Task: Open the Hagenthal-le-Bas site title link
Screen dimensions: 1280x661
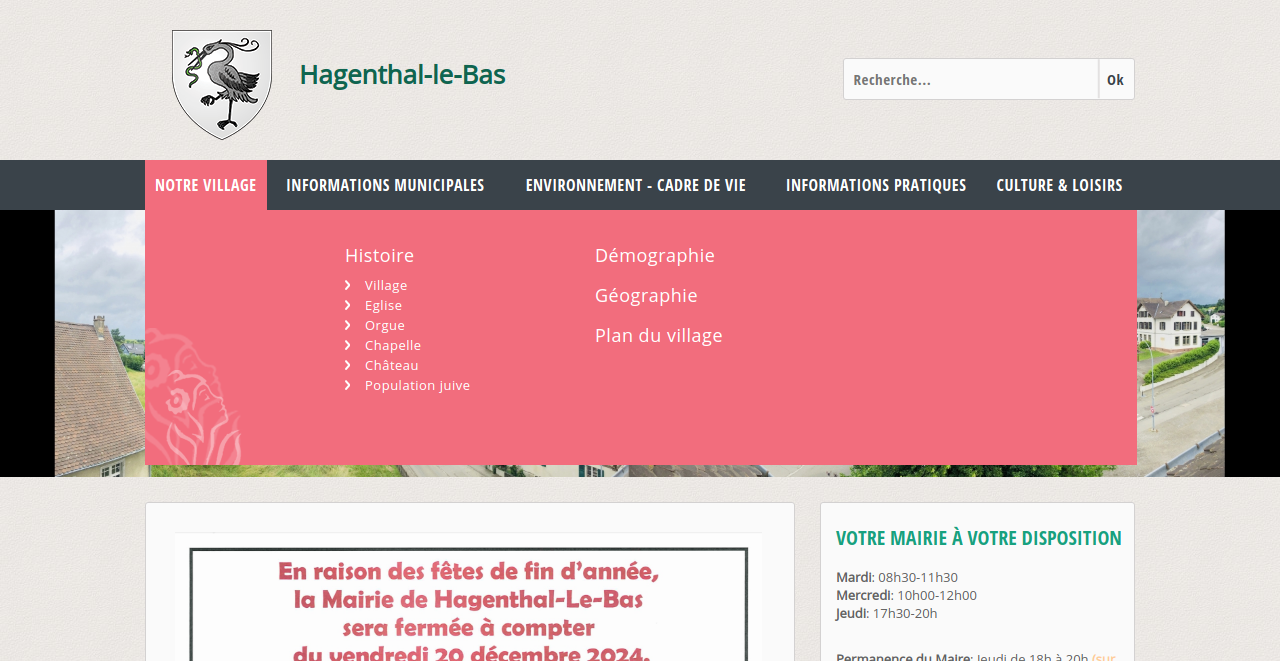Action: (402, 75)
